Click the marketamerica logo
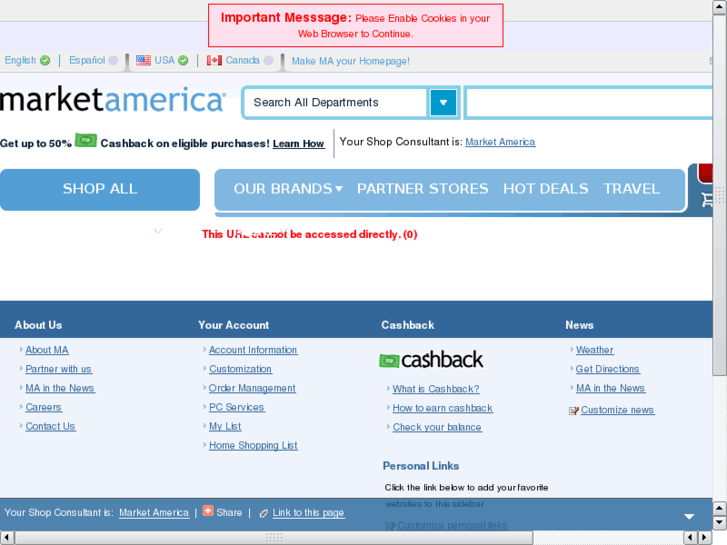Image resolution: width=727 pixels, height=545 pixels. pyautogui.click(x=113, y=101)
